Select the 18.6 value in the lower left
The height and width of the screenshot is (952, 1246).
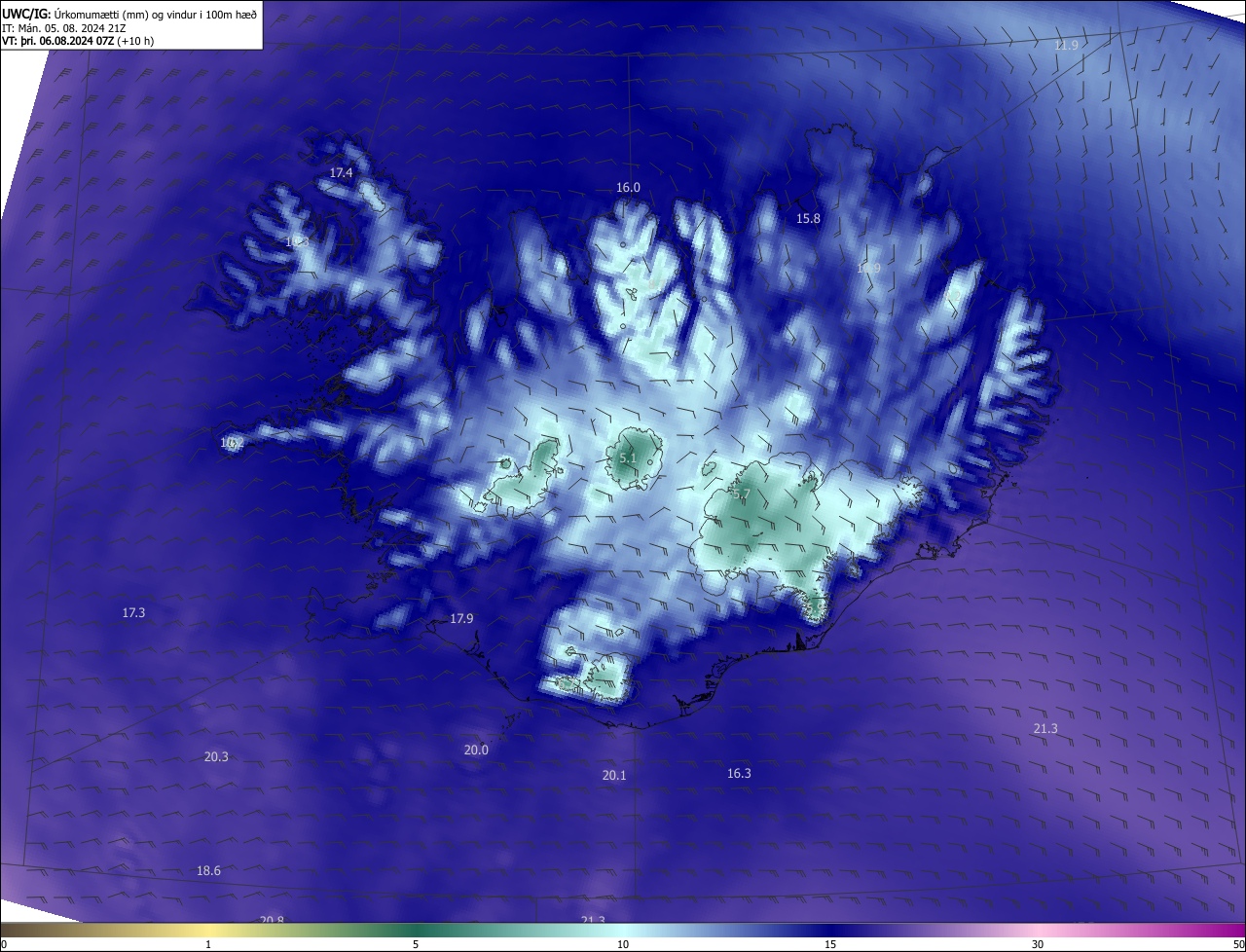tap(208, 870)
